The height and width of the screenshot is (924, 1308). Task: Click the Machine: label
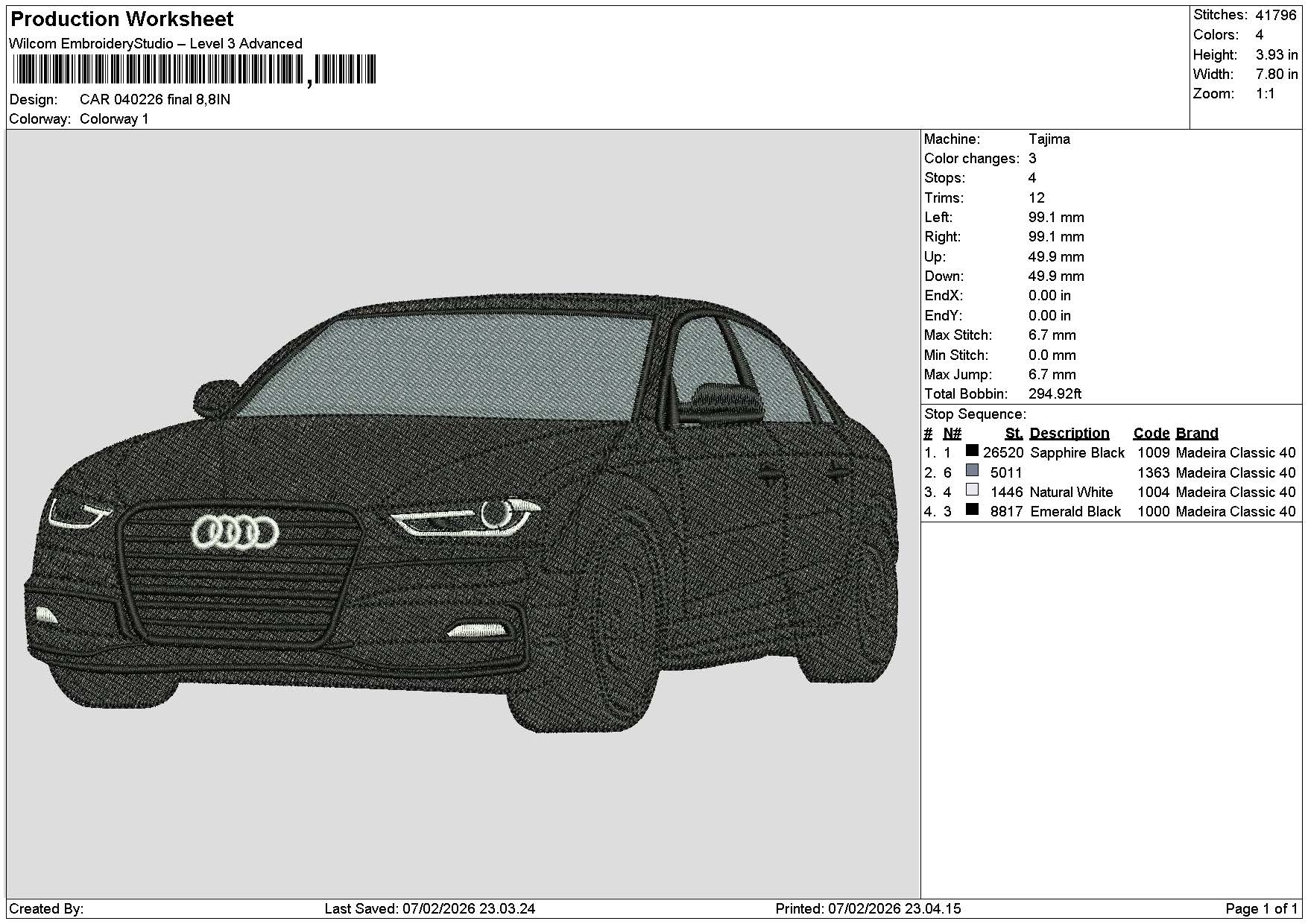(x=952, y=139)
